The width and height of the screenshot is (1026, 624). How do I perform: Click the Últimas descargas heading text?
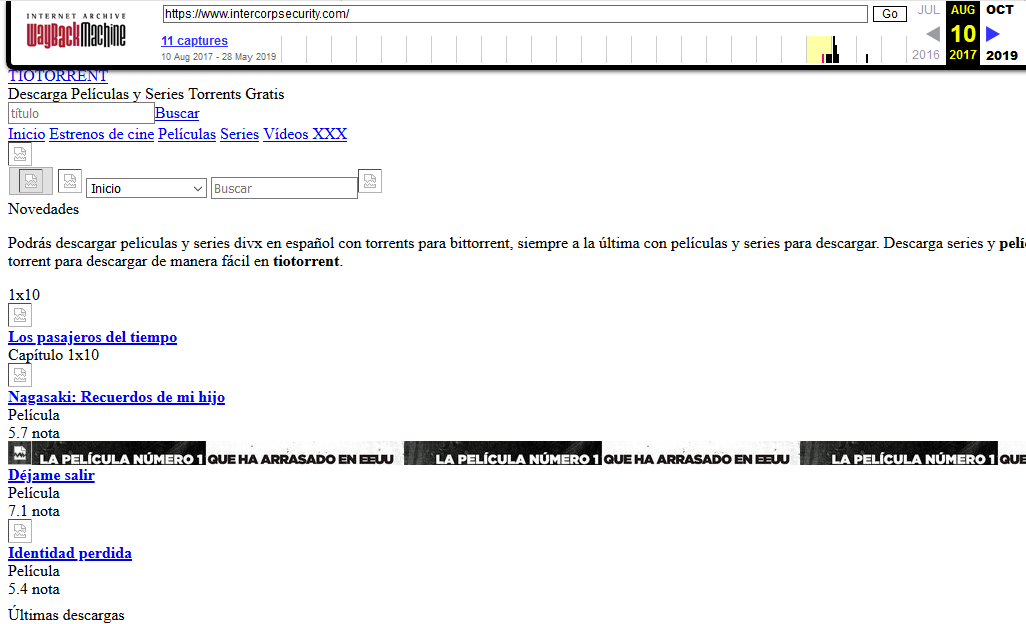[66, 615]
